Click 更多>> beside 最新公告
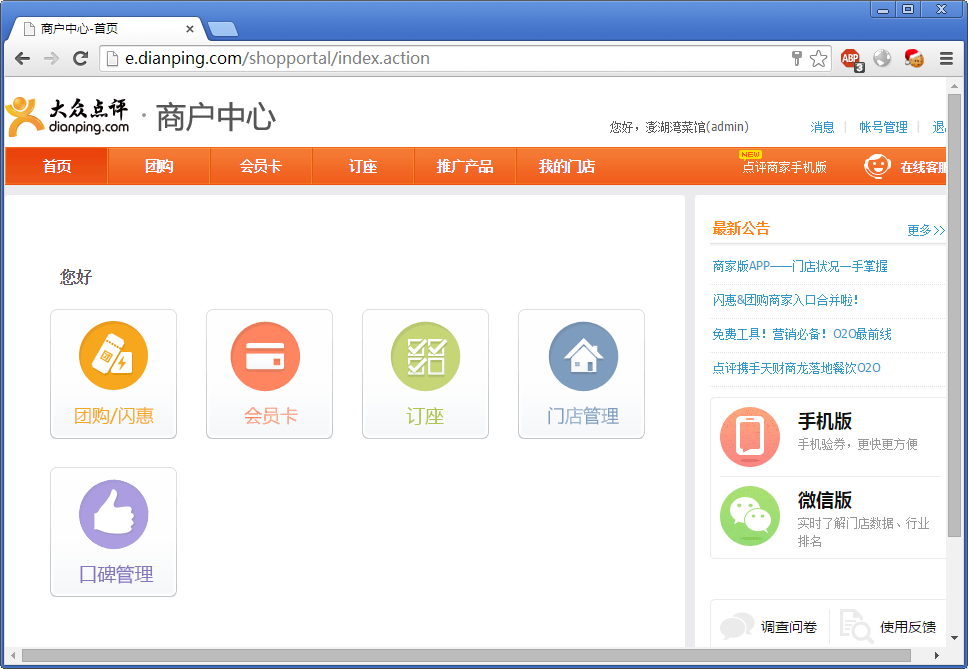Viewport: 968px width, 669px height. click(925, 230)
